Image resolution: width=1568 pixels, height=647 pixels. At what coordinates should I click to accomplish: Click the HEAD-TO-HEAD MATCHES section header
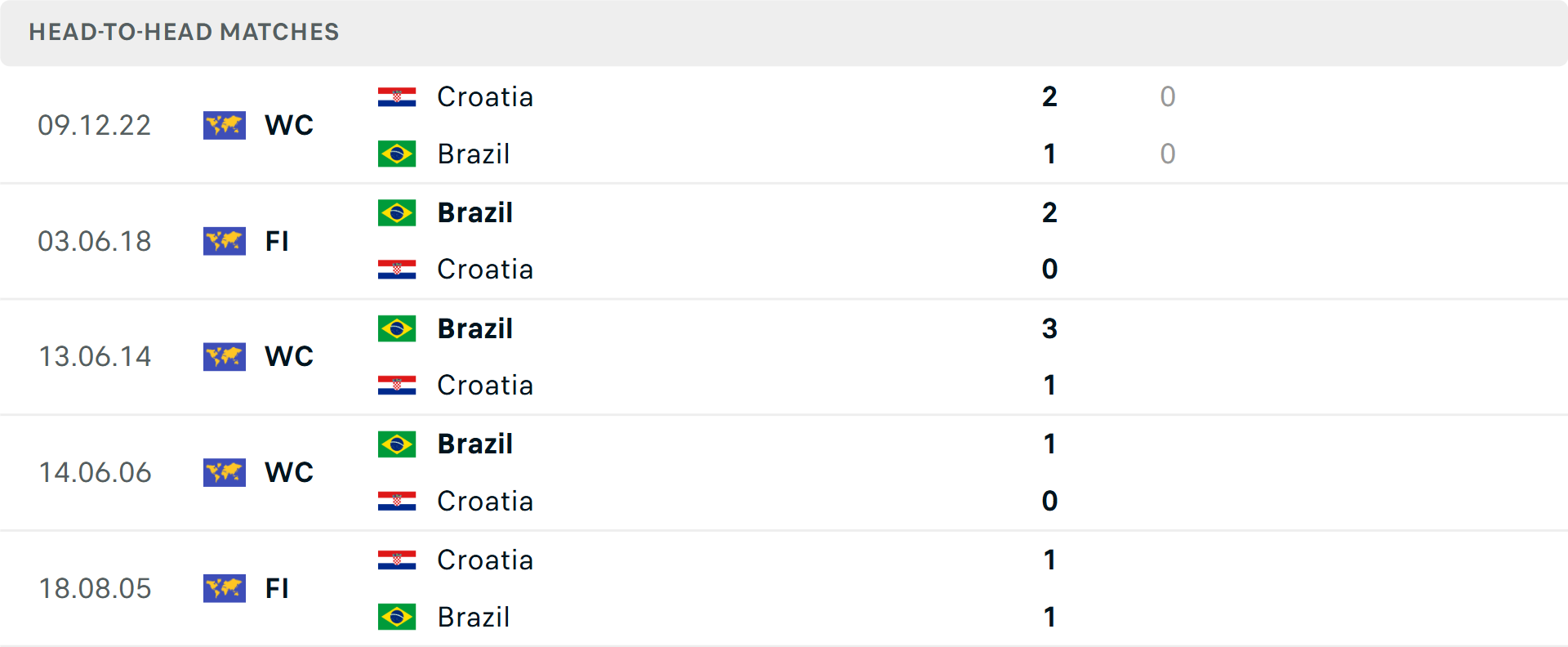184,33
